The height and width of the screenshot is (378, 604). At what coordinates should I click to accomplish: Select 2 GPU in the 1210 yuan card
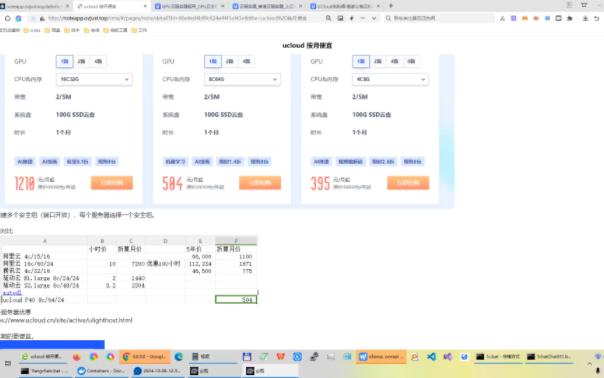tap(82, 61)
